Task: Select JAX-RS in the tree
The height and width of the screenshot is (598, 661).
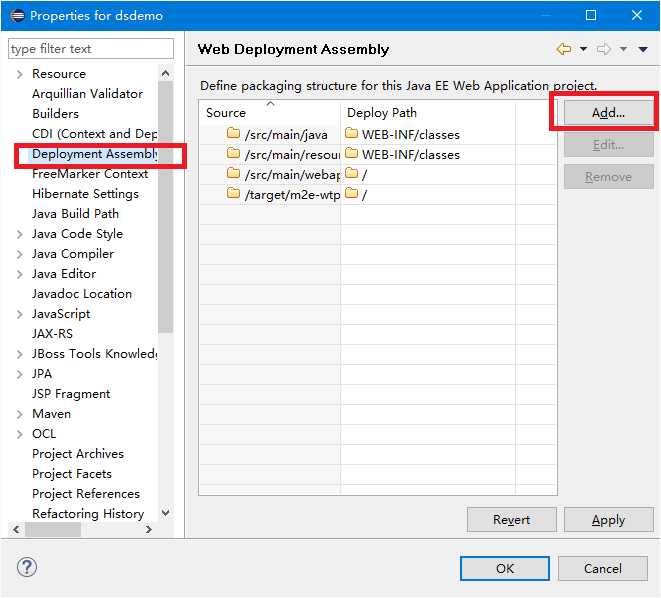Action: click(x=52, y=334)
